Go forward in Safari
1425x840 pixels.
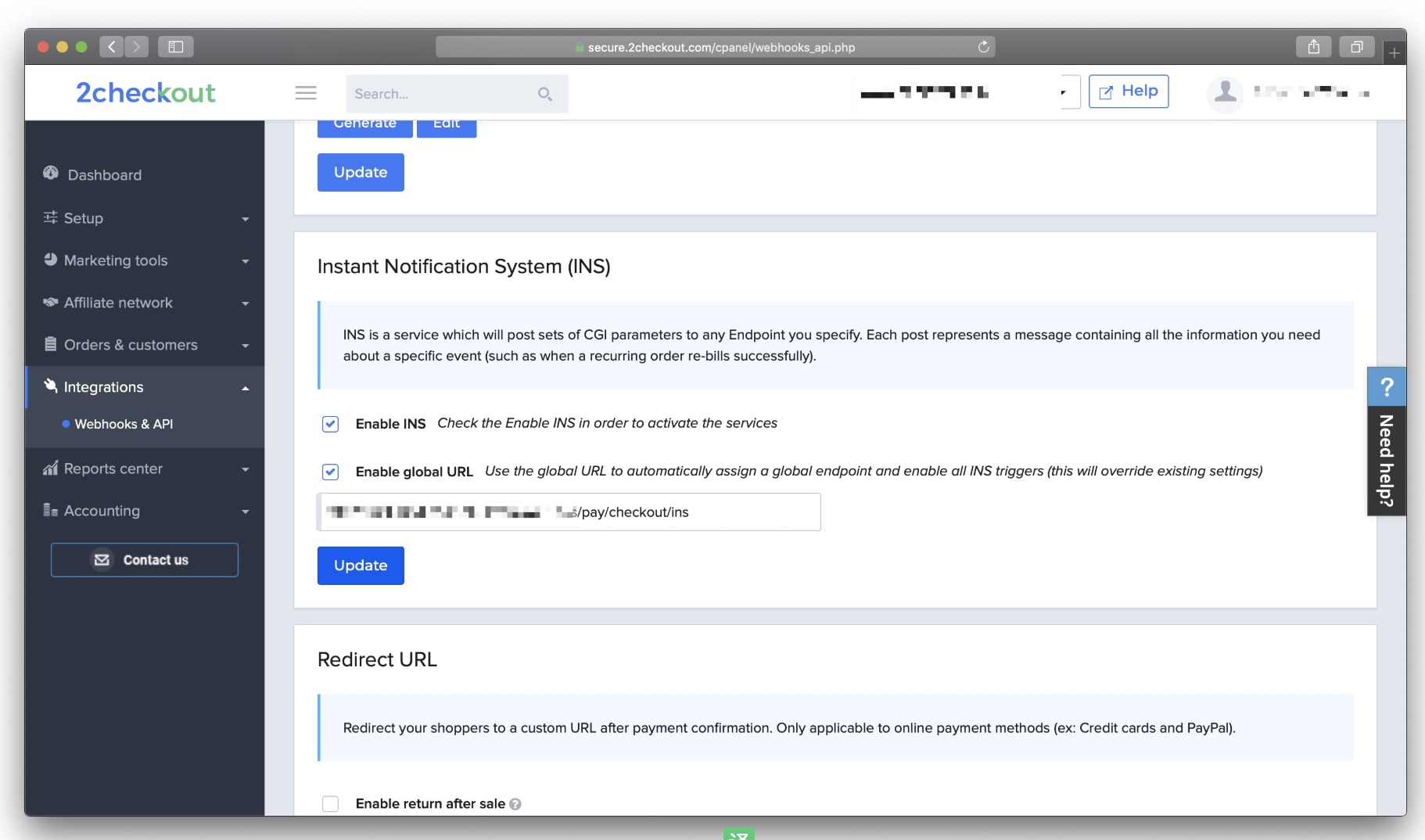[x=137, y=47]
